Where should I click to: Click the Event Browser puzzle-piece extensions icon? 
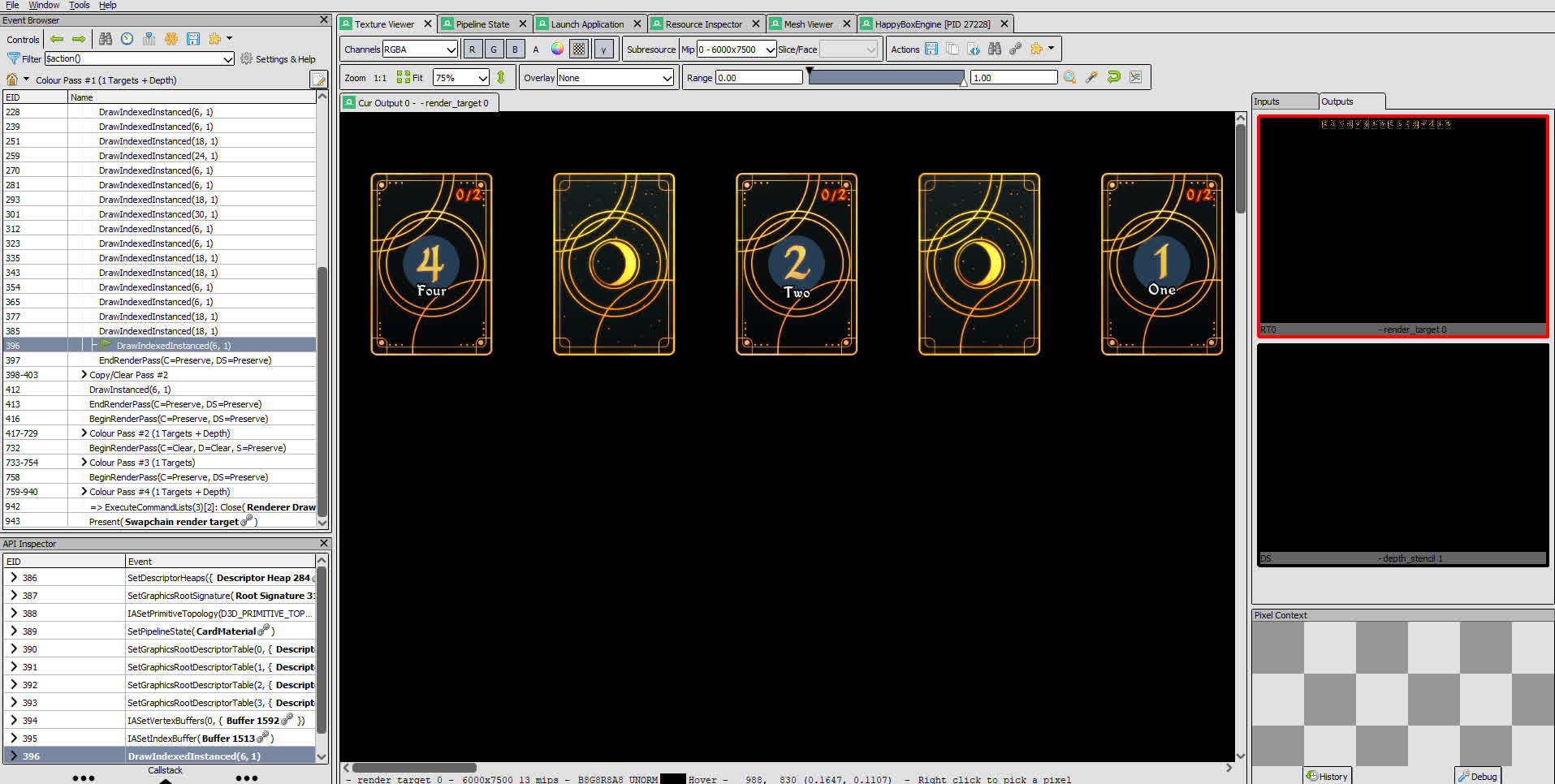tap(215, 39)
